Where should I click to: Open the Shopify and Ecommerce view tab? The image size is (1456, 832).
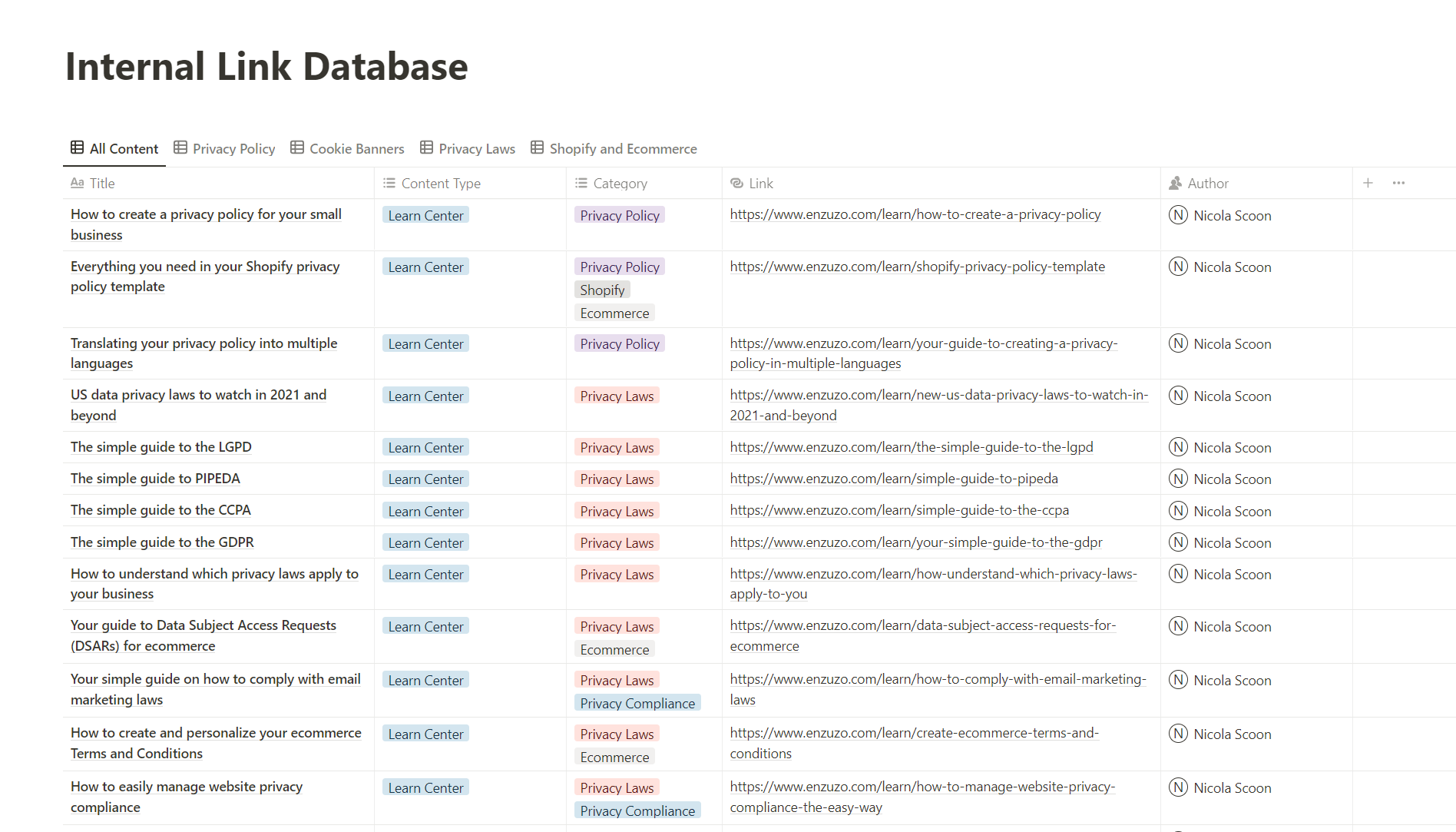click(x=614, y=148)
